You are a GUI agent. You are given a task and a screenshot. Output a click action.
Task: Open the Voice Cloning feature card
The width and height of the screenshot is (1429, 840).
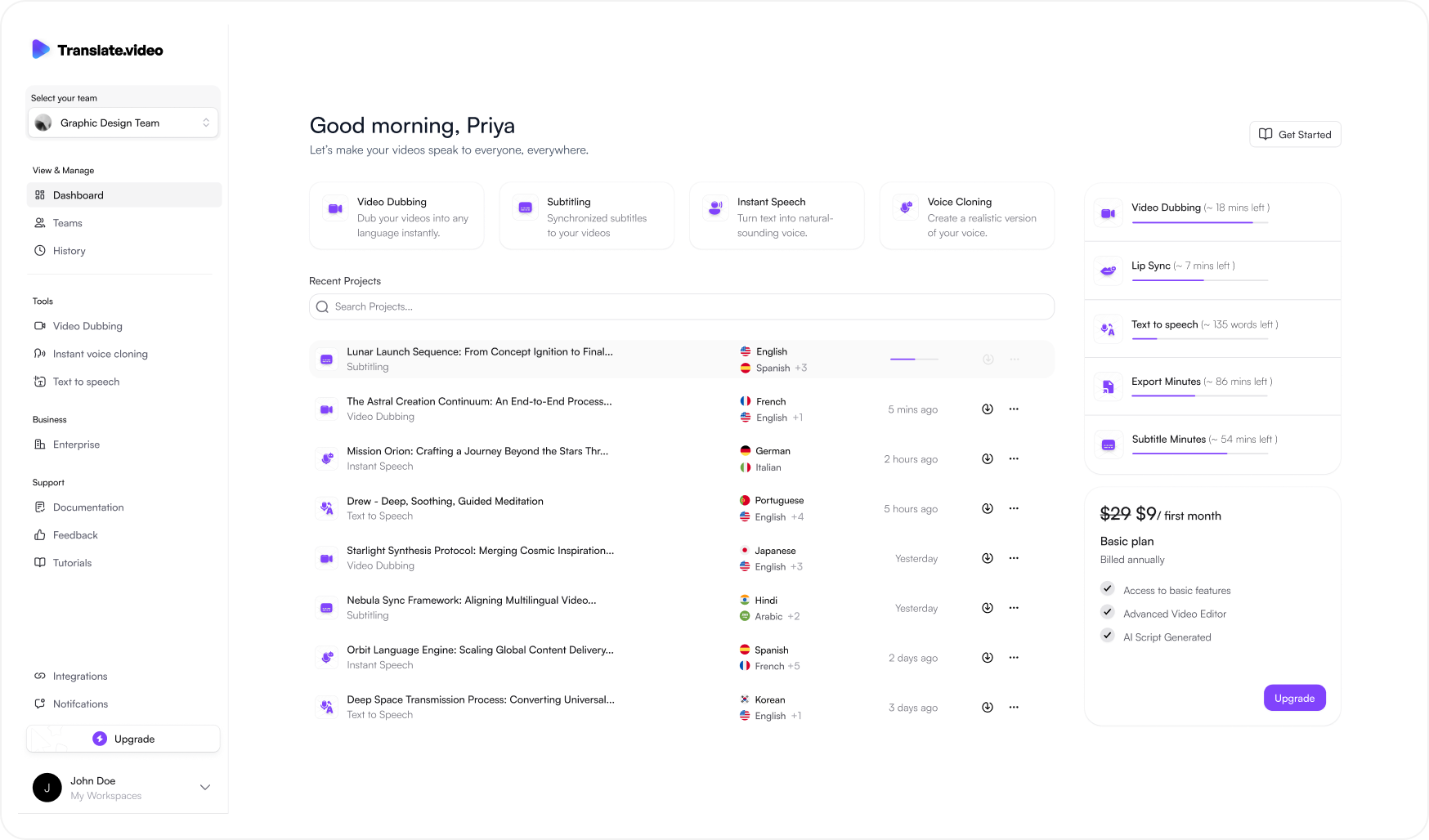click(x=967, y=217)
